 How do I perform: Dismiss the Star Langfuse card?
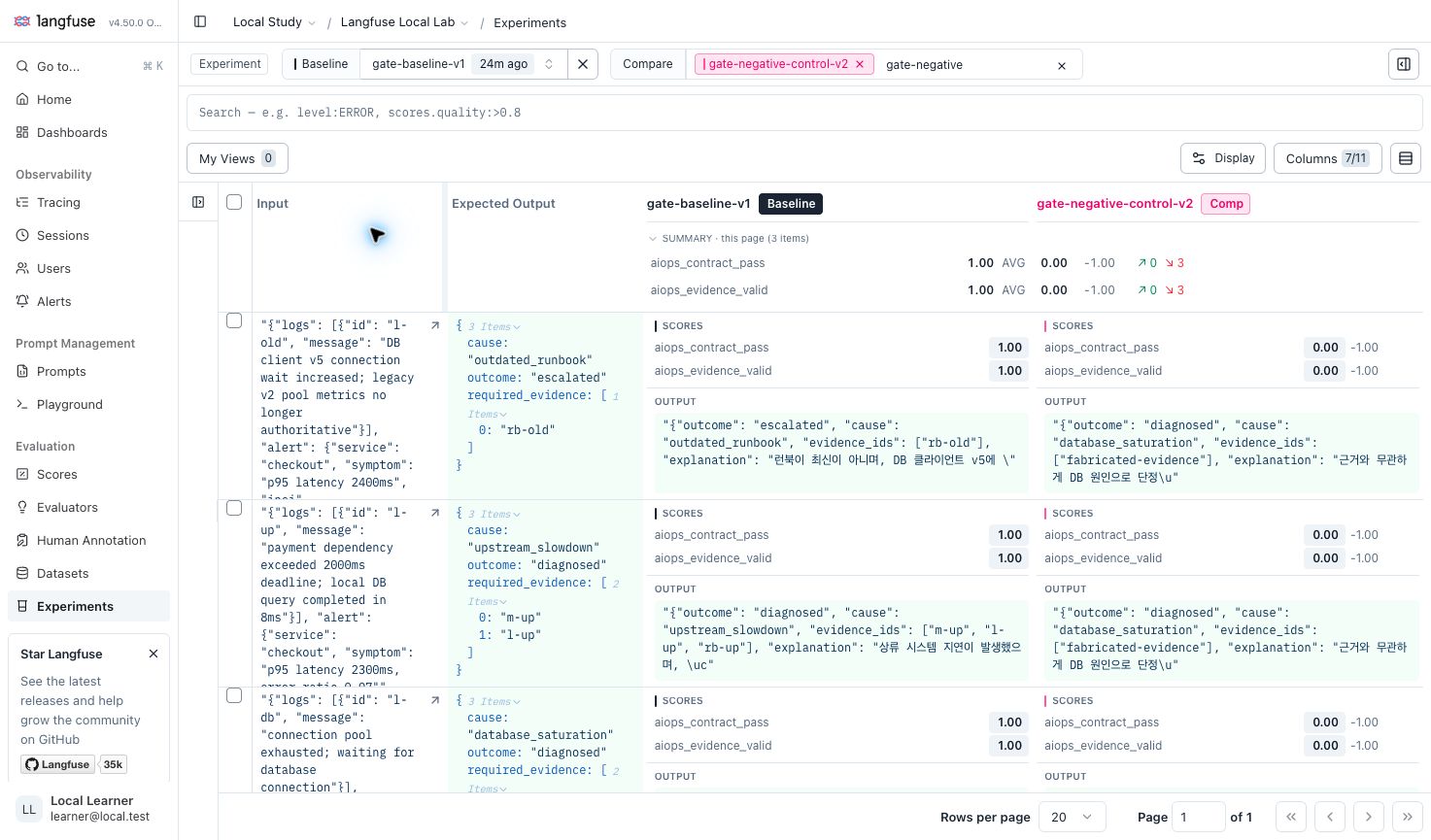pos(153,654)
